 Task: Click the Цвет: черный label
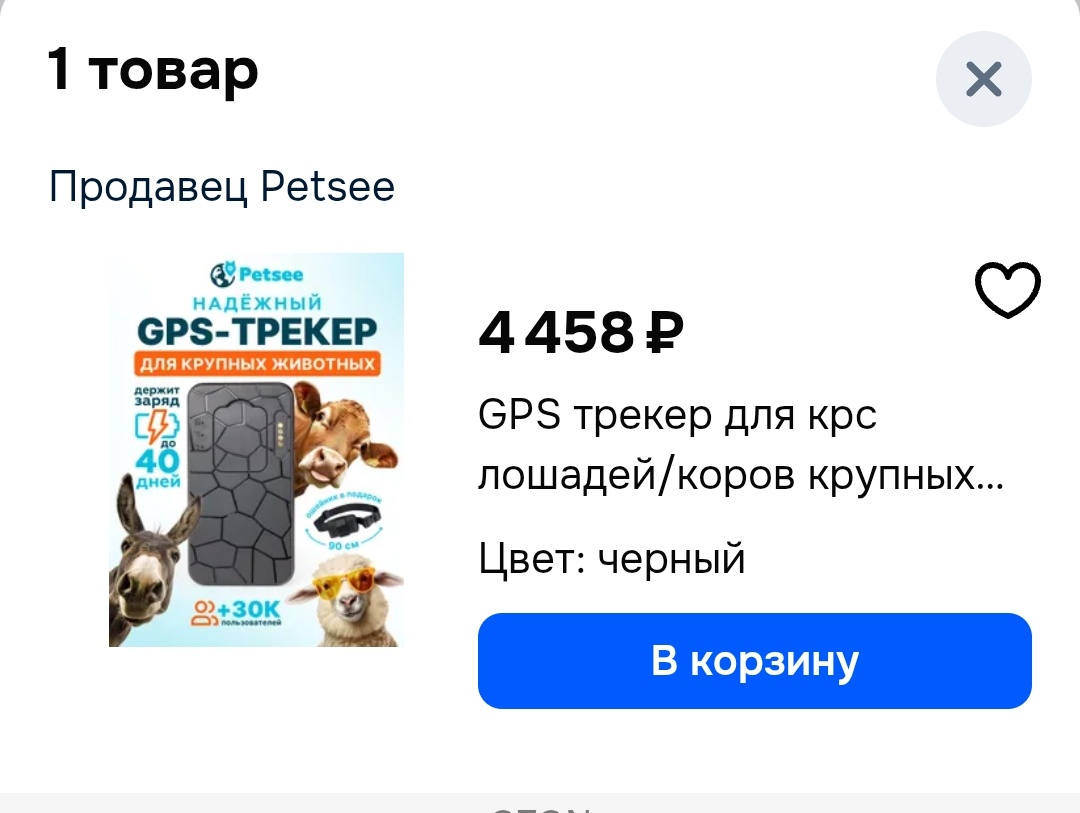point(612,558)
